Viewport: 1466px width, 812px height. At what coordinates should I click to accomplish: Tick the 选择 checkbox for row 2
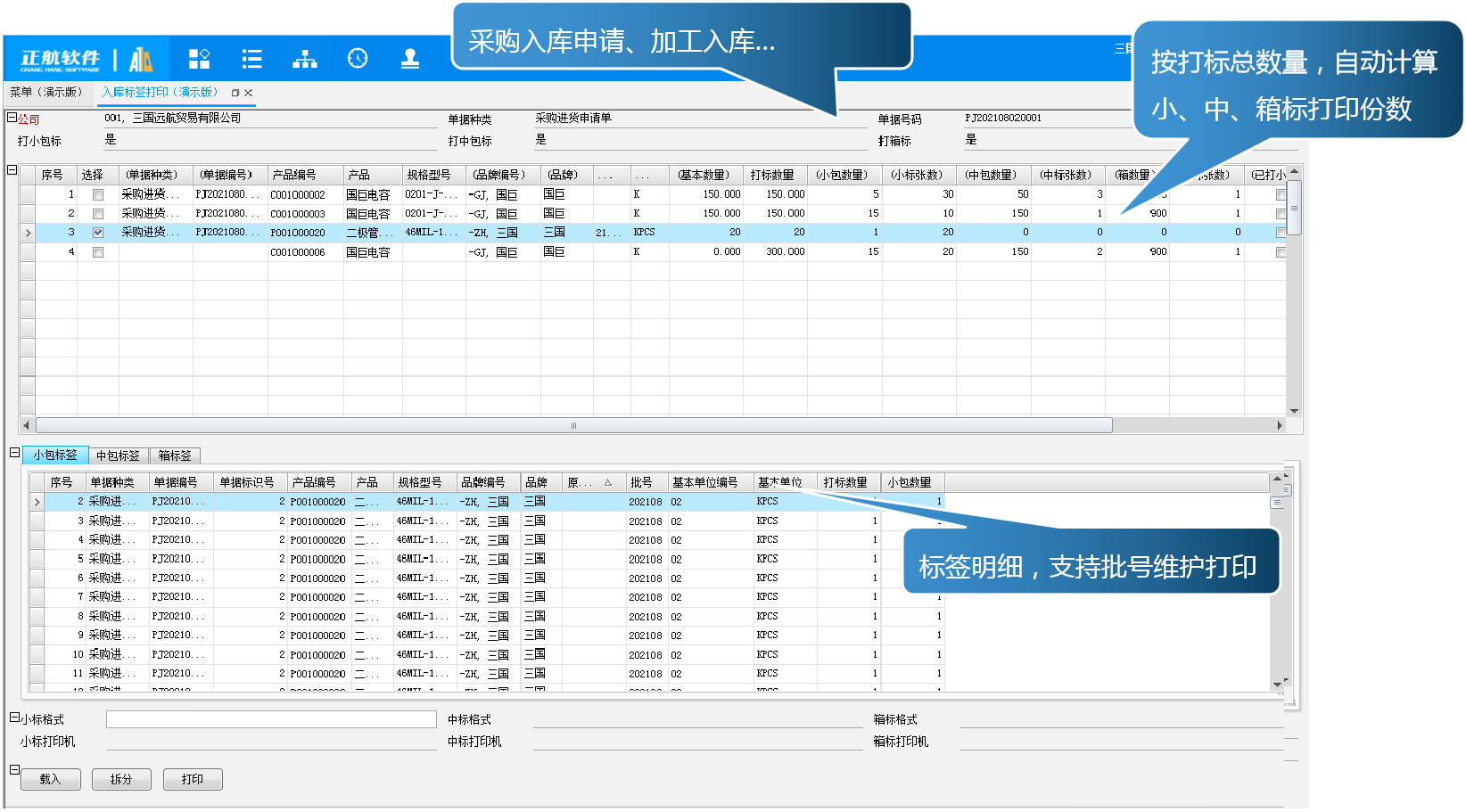98,214
